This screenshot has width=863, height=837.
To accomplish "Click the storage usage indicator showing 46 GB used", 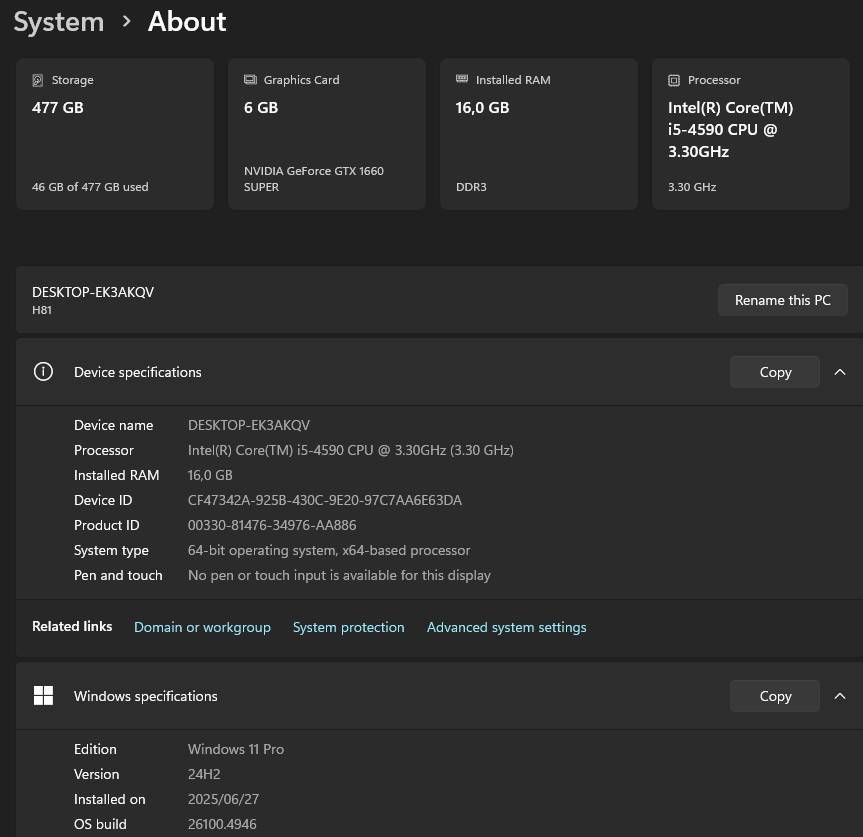I will pos(90,186).
